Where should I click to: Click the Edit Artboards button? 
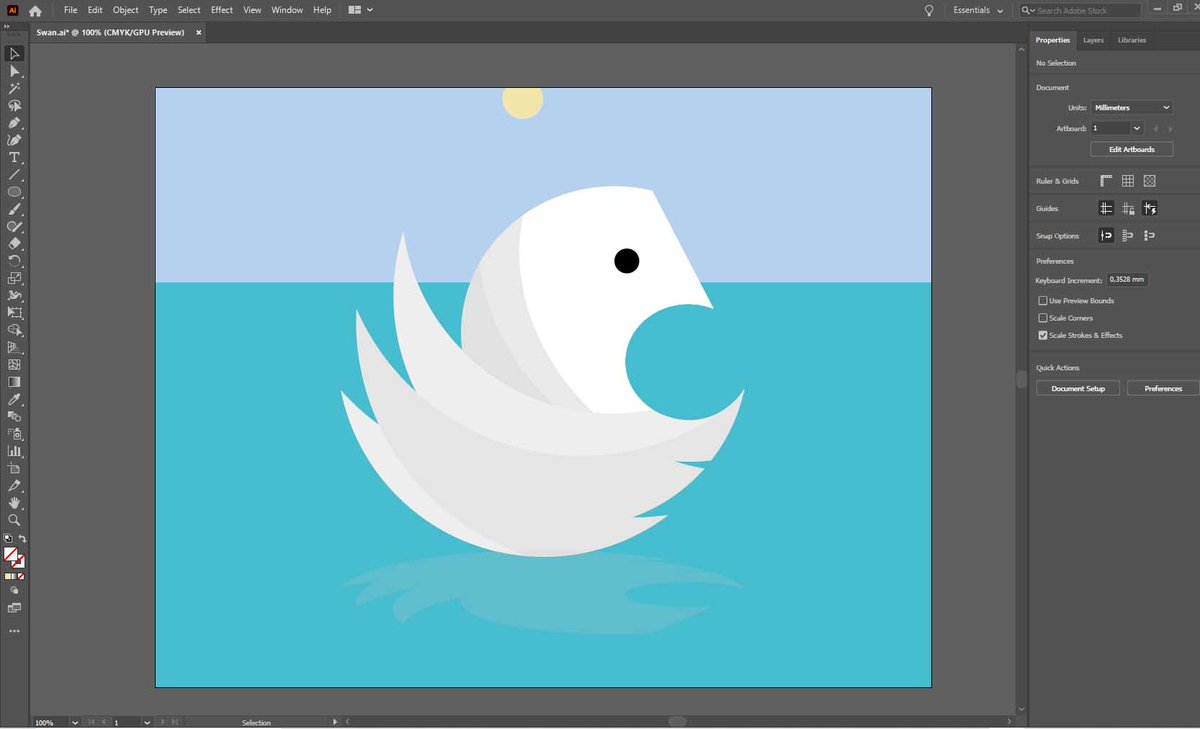pos(1131,149)
